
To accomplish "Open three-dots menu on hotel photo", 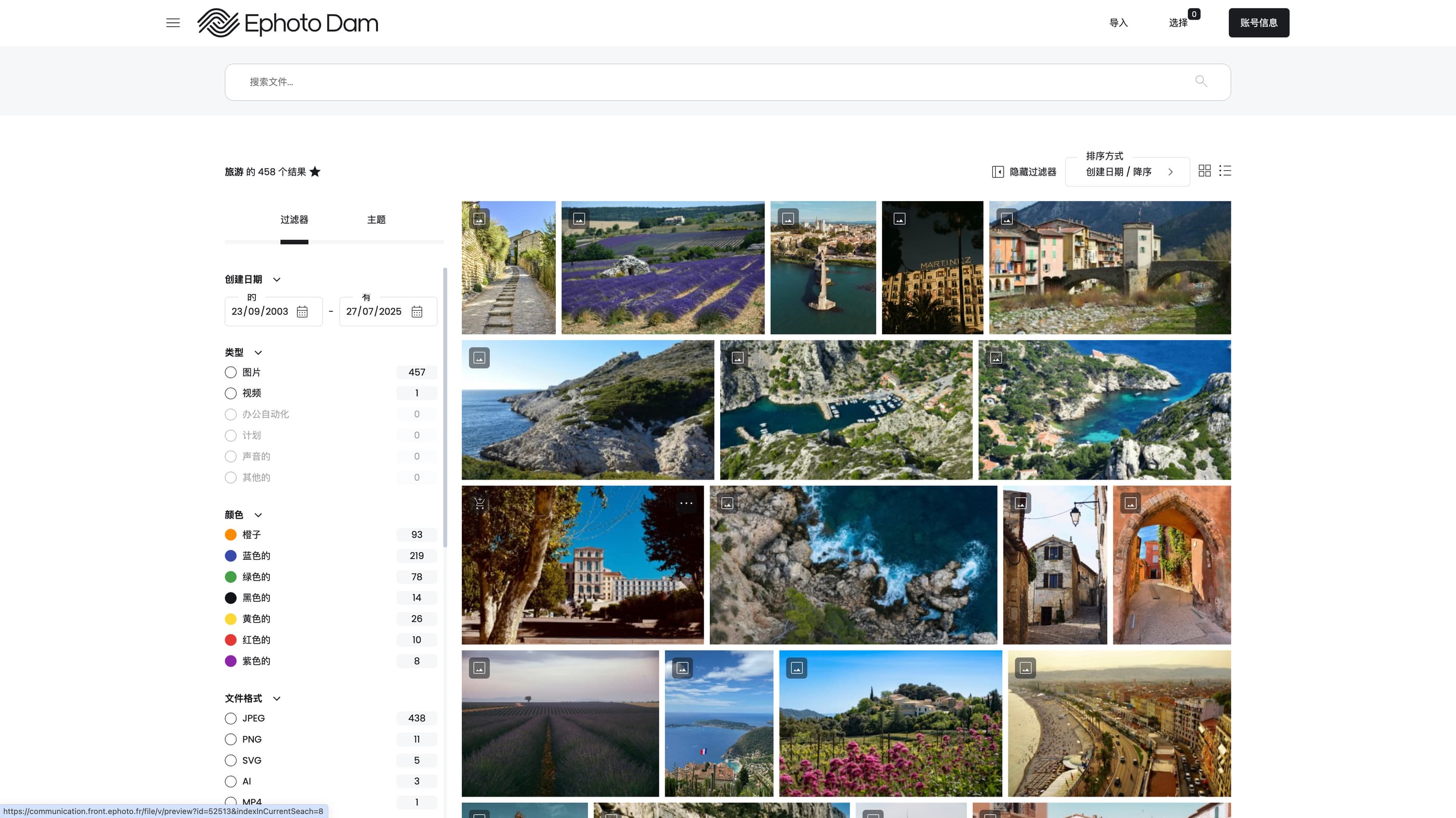I will click(686, 503).
